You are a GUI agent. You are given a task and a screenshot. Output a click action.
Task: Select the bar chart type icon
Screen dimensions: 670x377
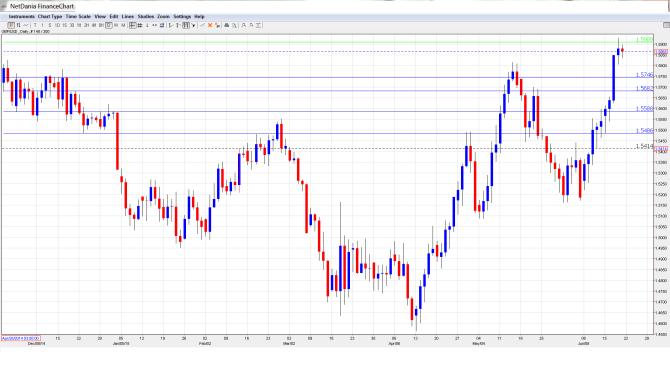tap(18, 26)
